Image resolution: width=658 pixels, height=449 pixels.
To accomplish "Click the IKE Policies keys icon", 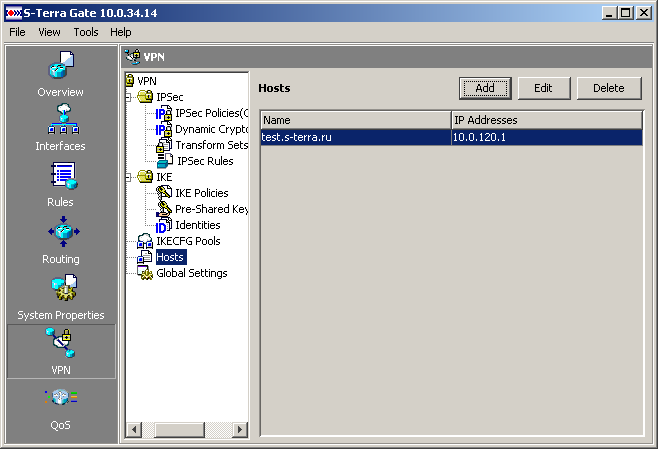I will pos(164,193).
